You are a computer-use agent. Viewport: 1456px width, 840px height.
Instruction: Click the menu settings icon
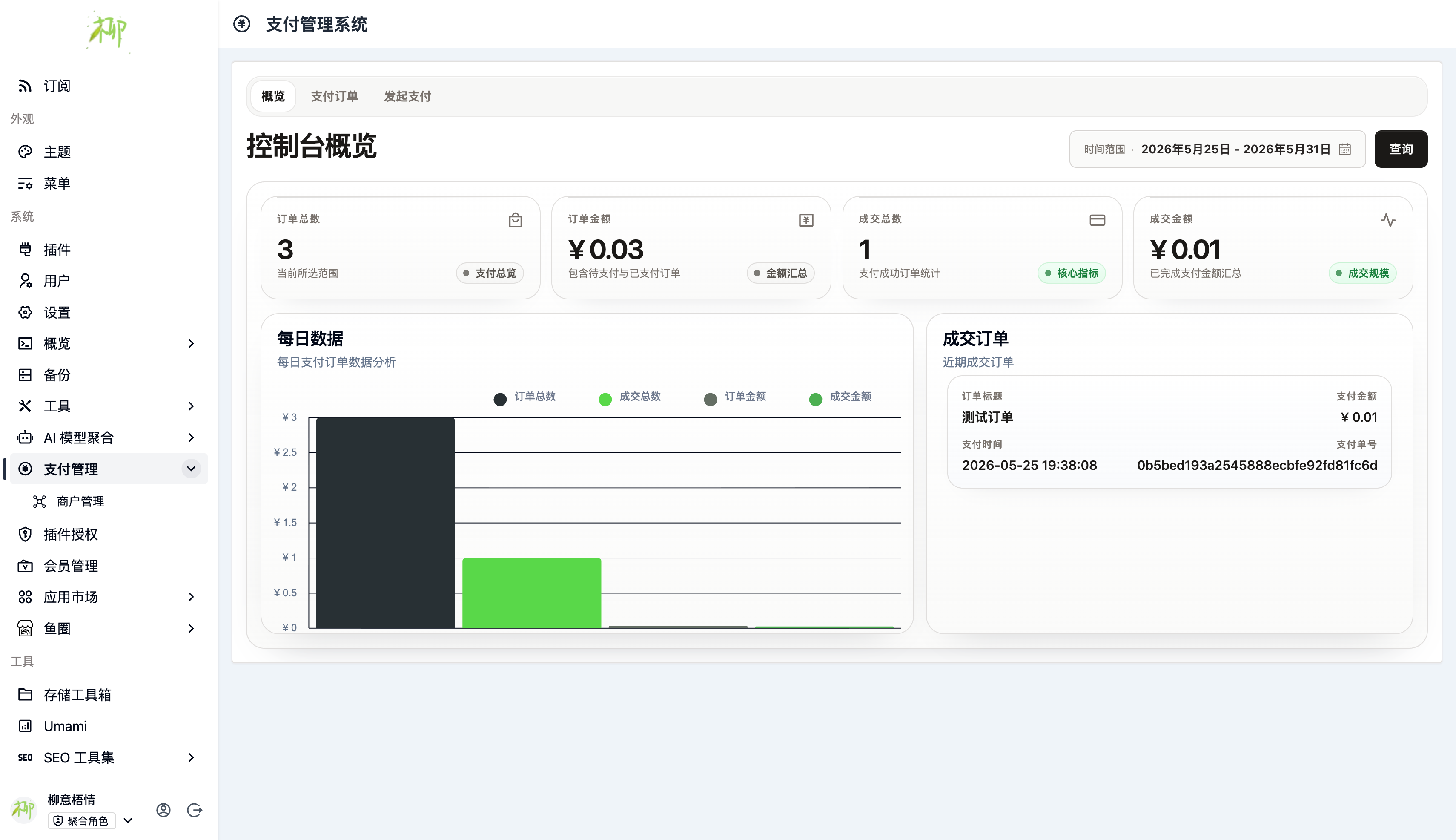(x=25, y=184)
